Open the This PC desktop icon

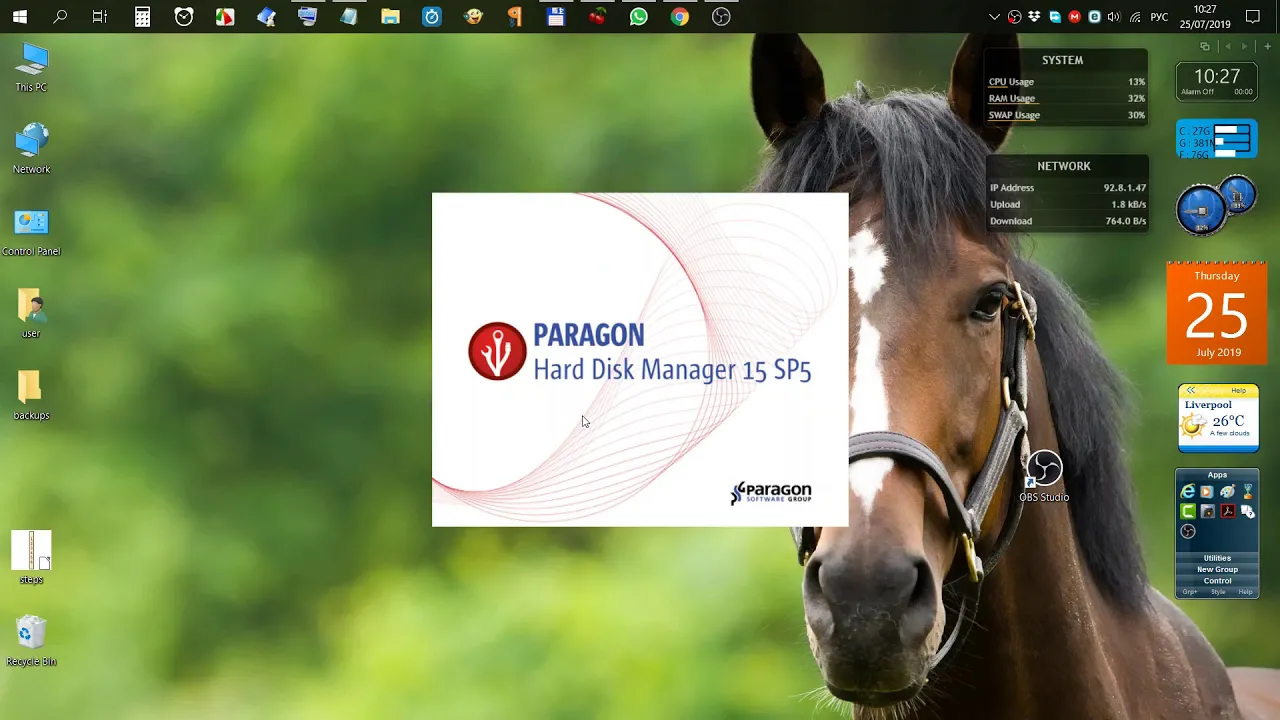pyautogui.click(x=31, y=67)
